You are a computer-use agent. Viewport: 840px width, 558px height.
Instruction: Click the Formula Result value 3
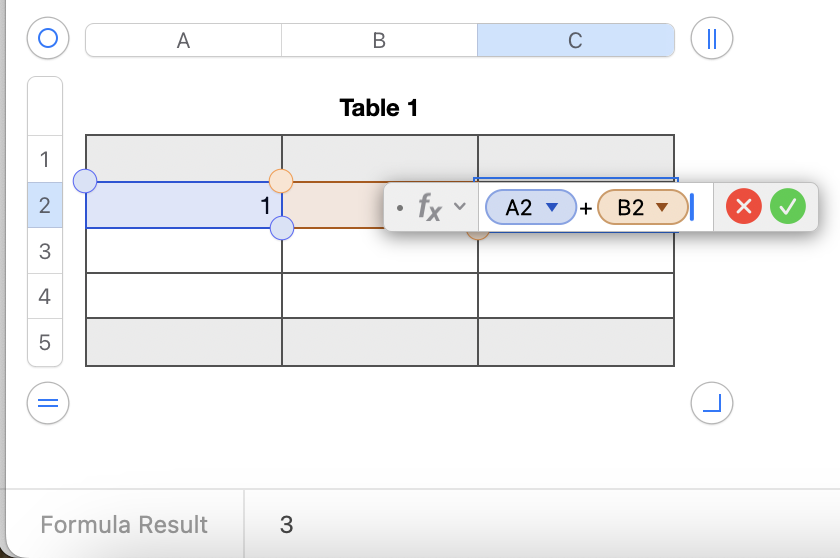pos(287,524)
